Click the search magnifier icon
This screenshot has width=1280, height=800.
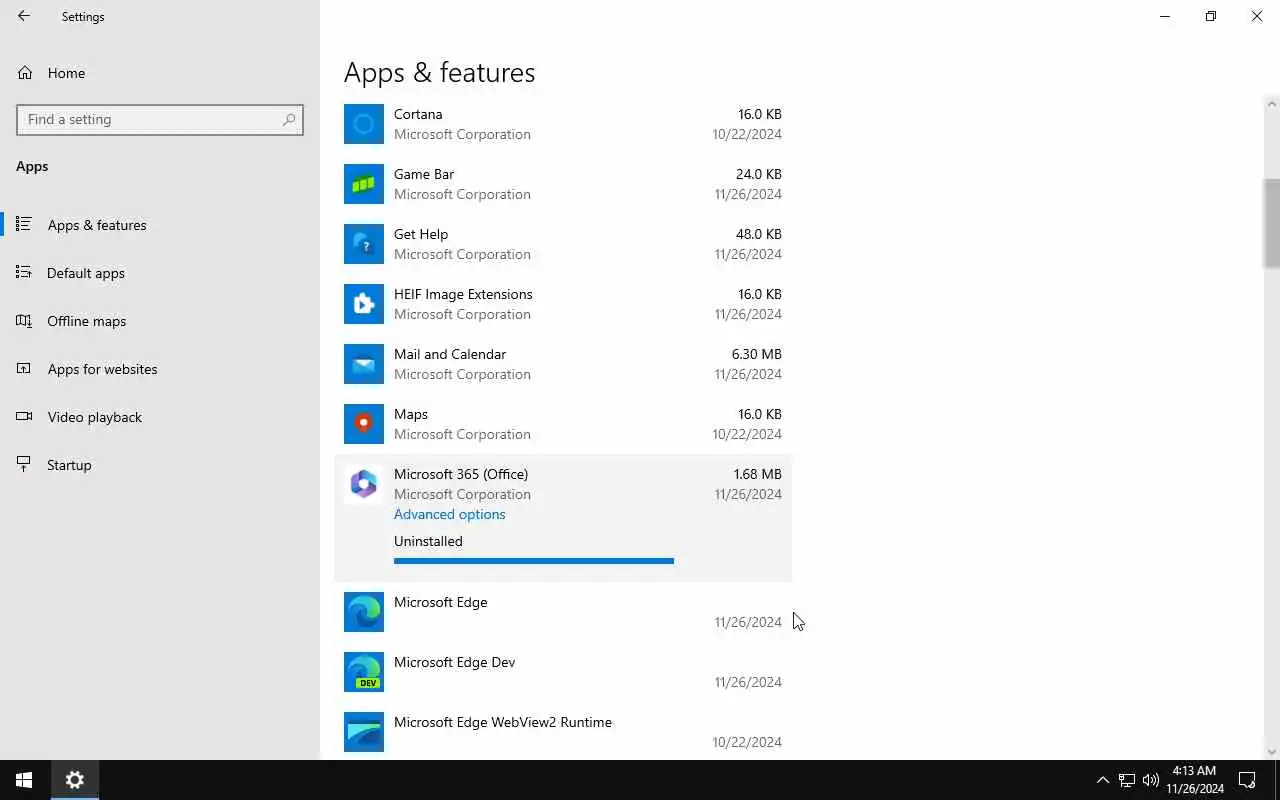click(289, 119)
